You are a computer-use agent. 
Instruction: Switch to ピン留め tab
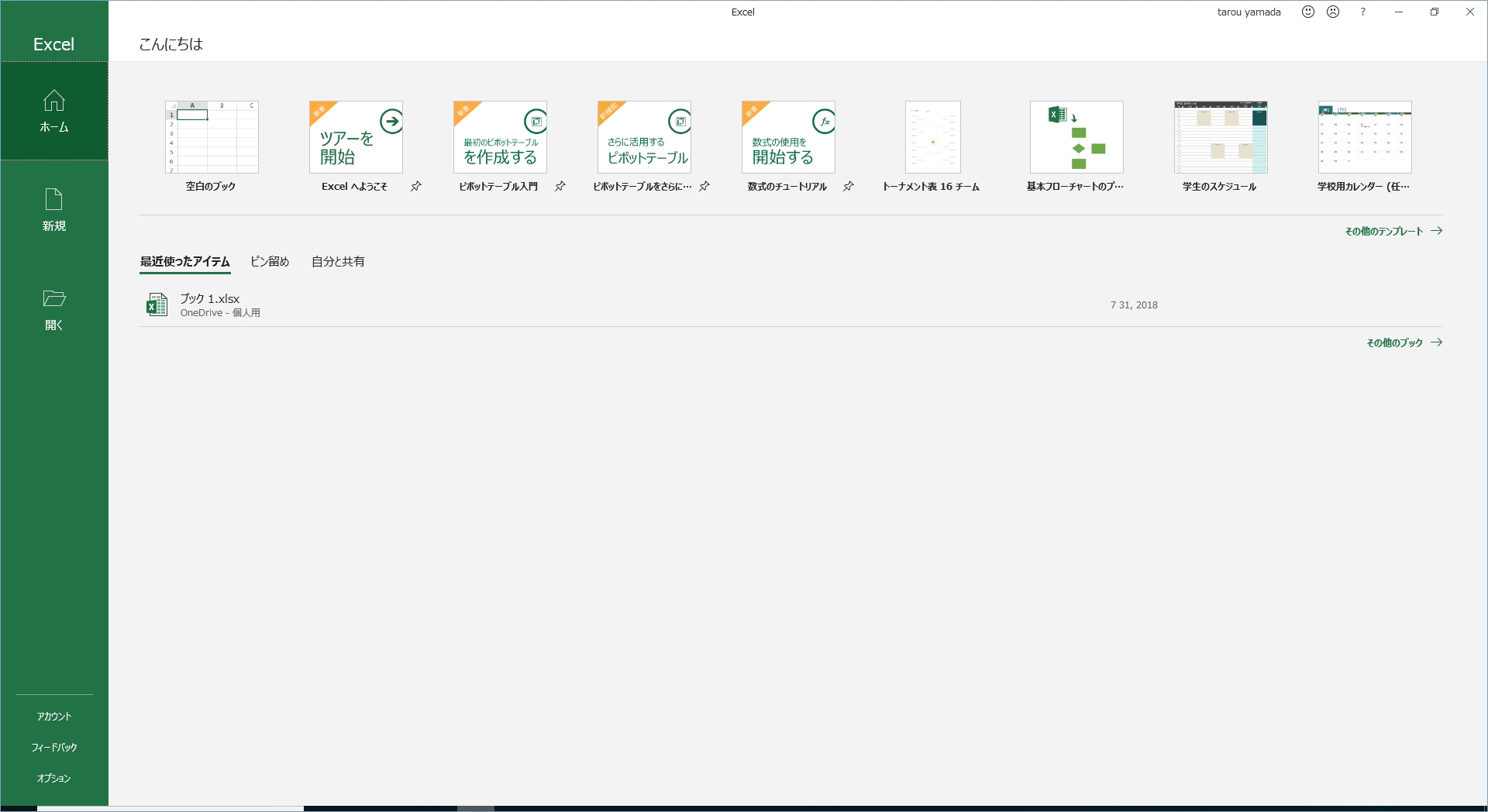270,262
